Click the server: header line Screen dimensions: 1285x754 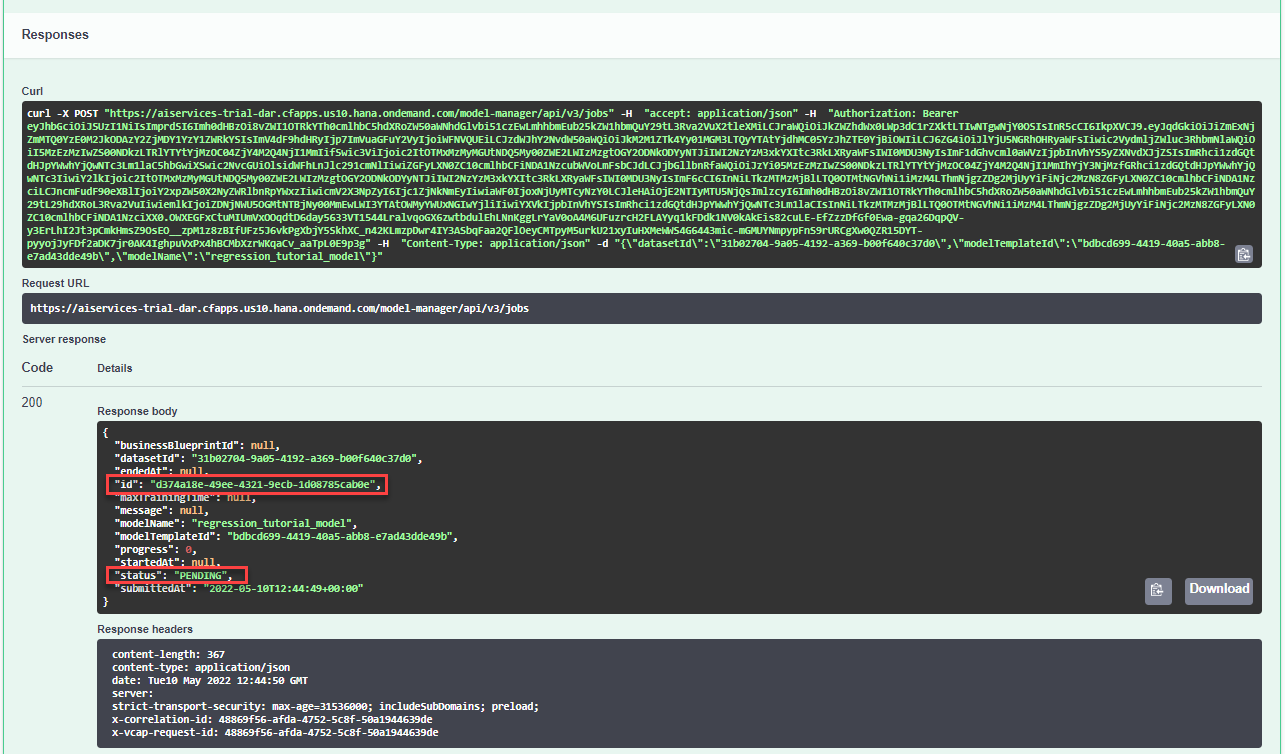coord(134,693)
